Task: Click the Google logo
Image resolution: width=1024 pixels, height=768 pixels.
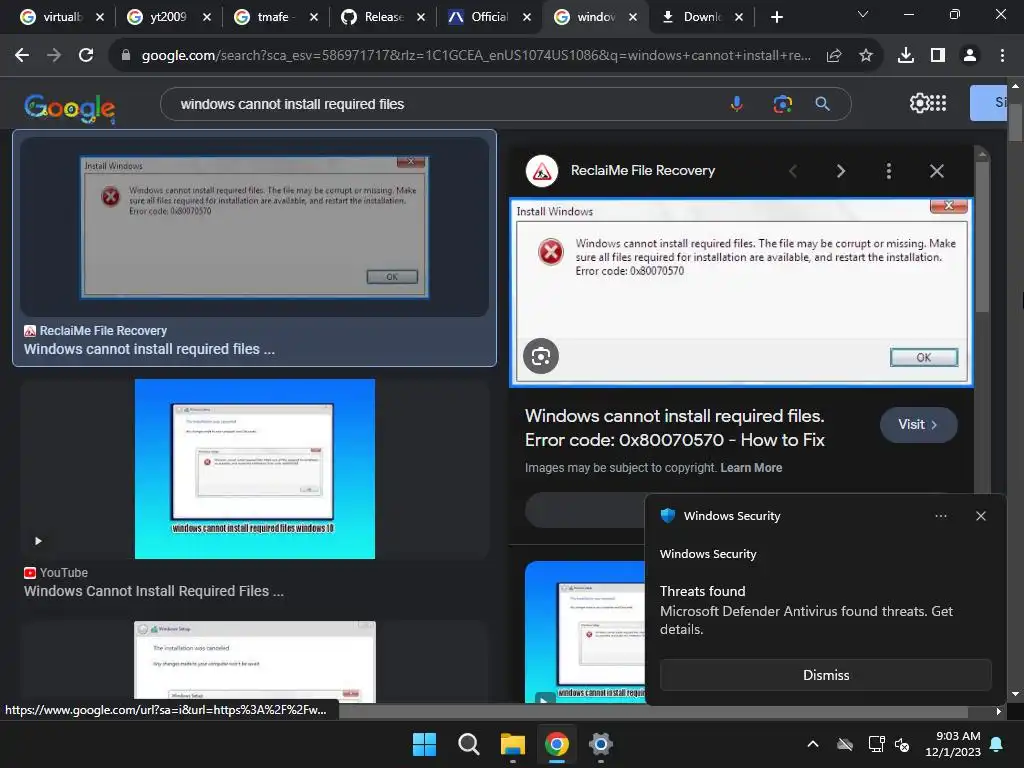Action: point(70,106)
